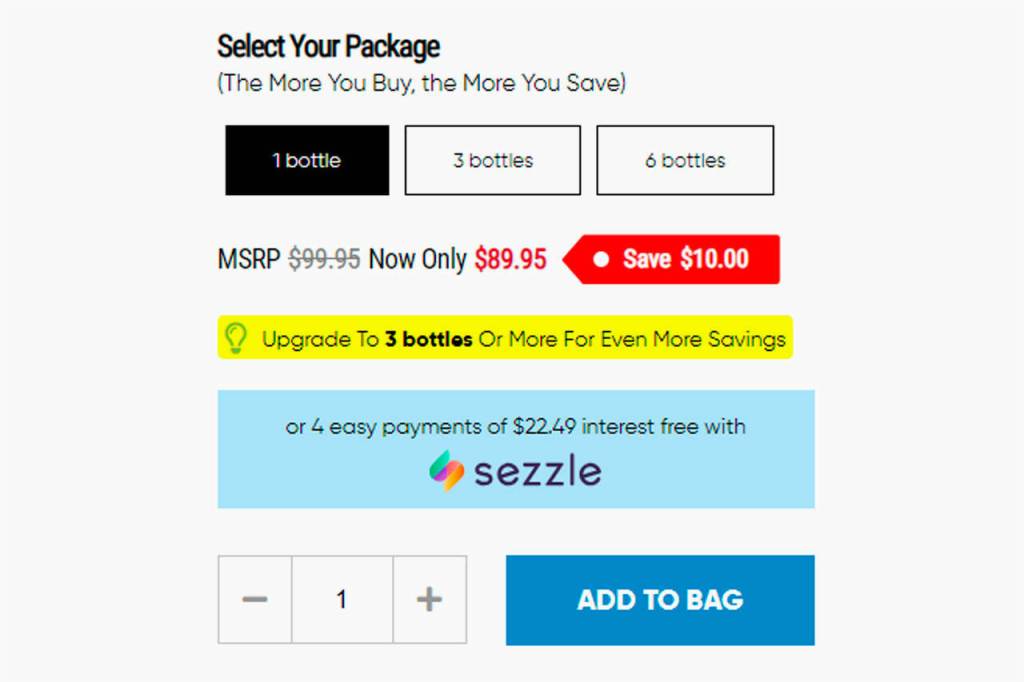Decrease quantity with the minus button

[255, 600]
